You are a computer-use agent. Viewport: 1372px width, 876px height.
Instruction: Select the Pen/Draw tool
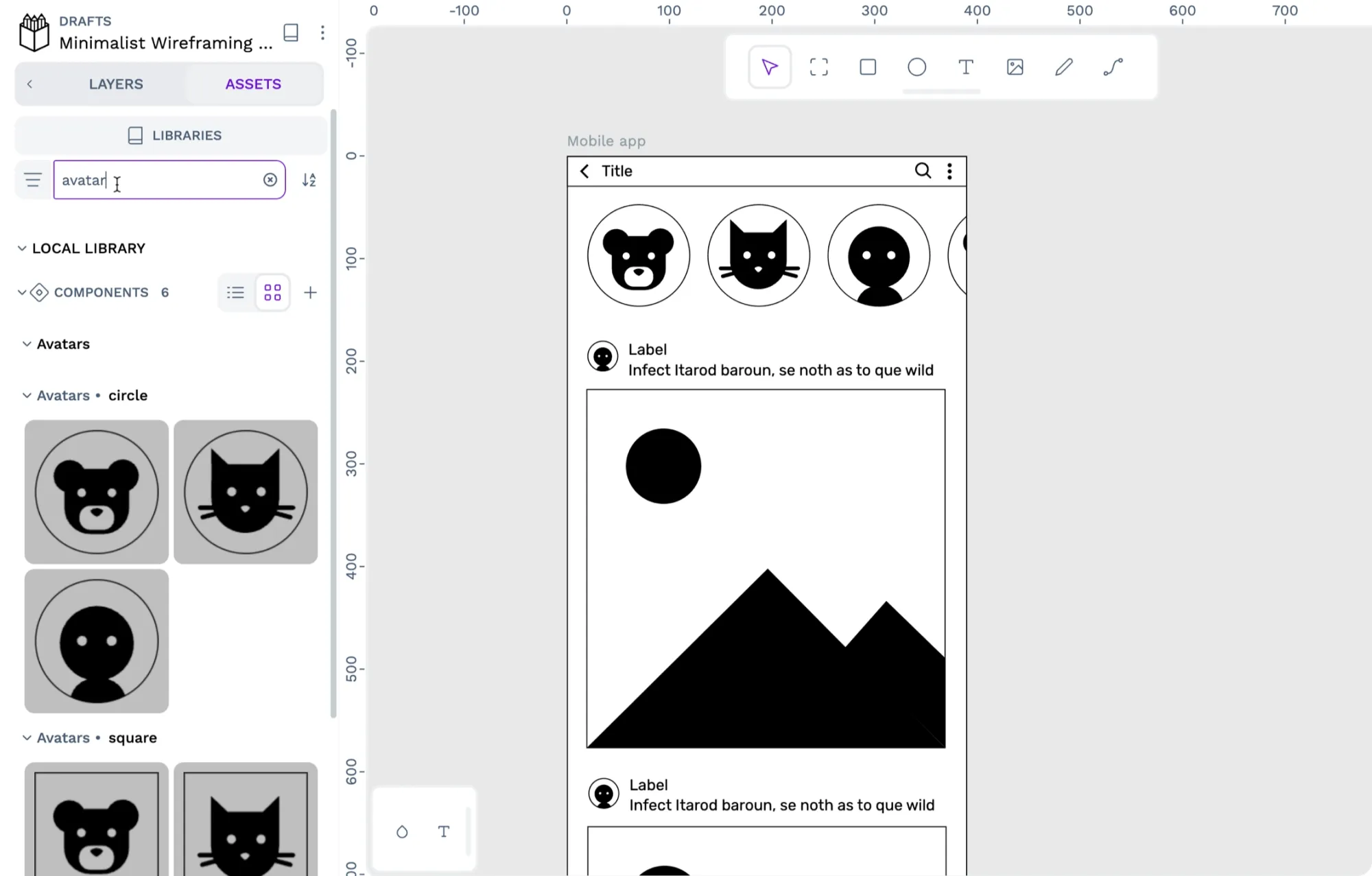pos(1063,67)
